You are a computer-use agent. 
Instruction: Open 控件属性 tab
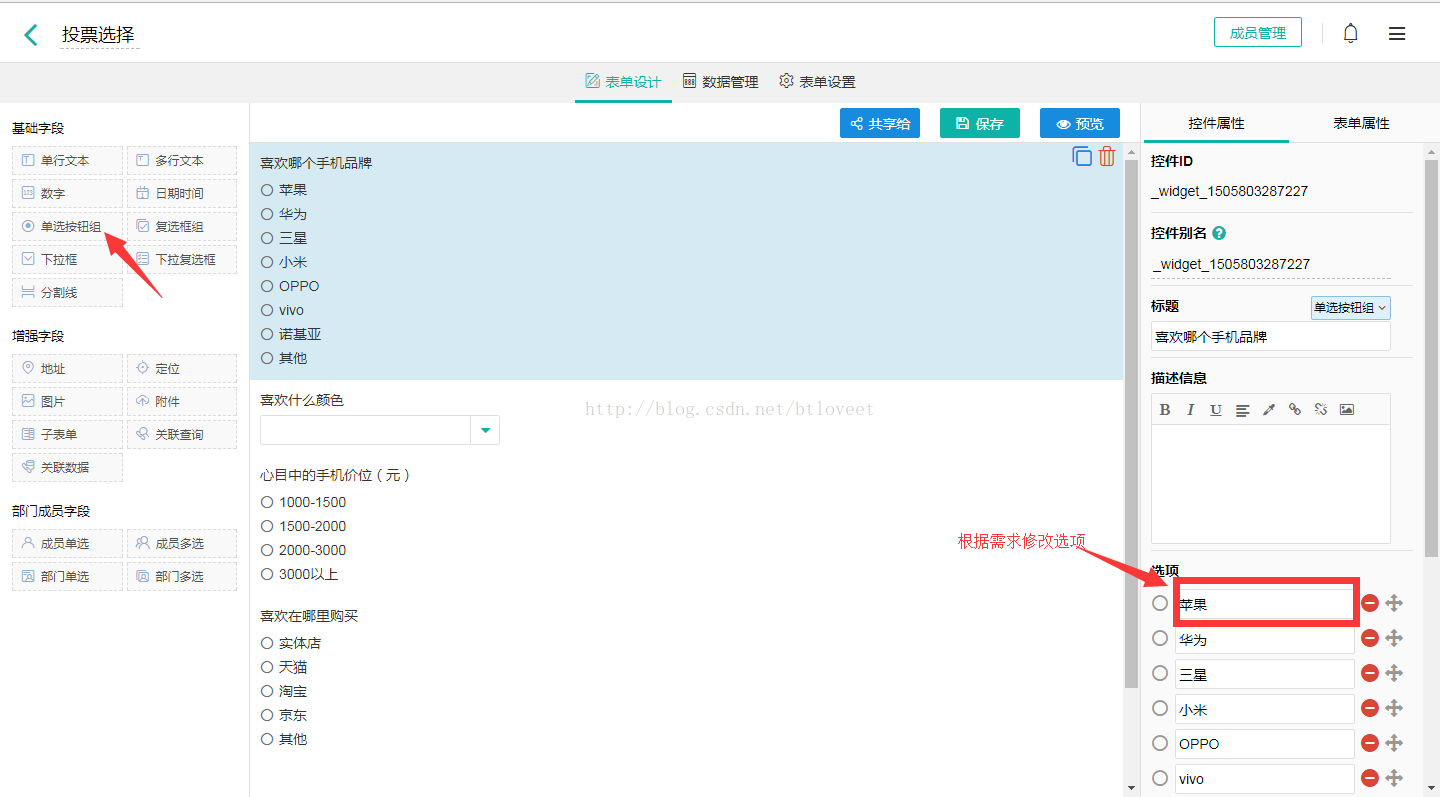[x=1216, y=123]
